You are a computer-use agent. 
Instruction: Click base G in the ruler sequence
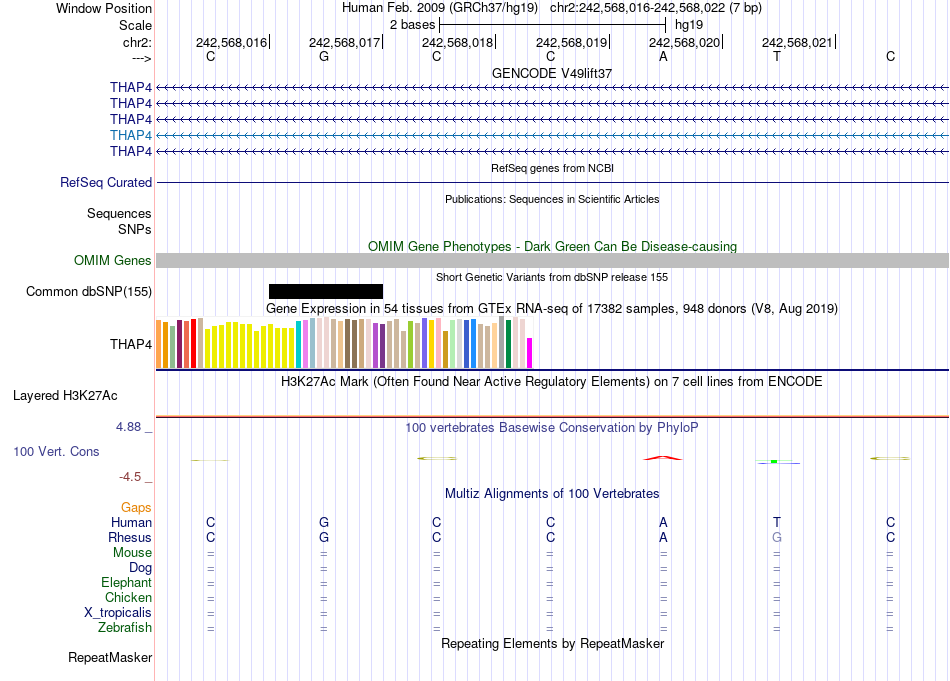coord(324,56)
